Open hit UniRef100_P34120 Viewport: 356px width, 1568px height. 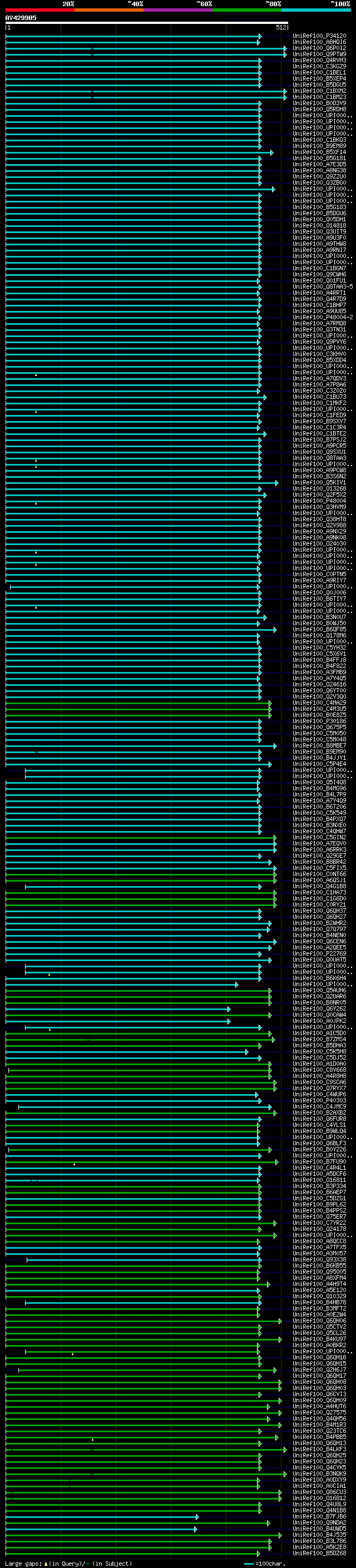(x=319, y=36)
